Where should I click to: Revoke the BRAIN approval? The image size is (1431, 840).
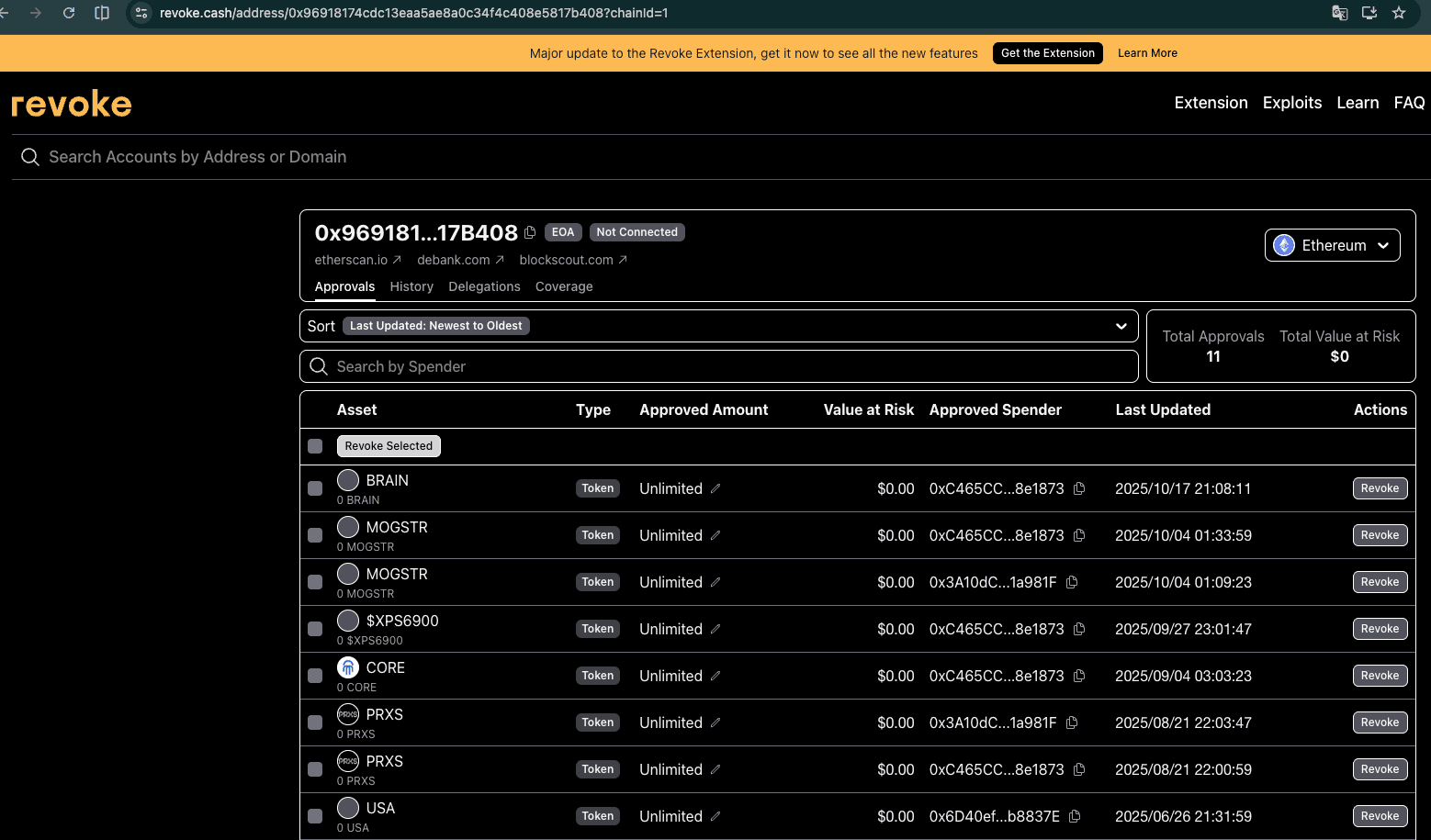point(1380,488)
